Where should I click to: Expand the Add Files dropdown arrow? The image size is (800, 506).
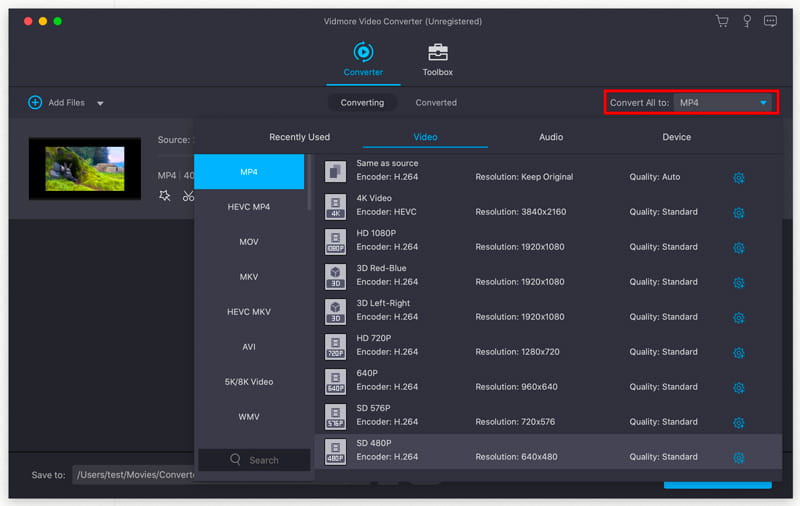[x=100, y=103]
